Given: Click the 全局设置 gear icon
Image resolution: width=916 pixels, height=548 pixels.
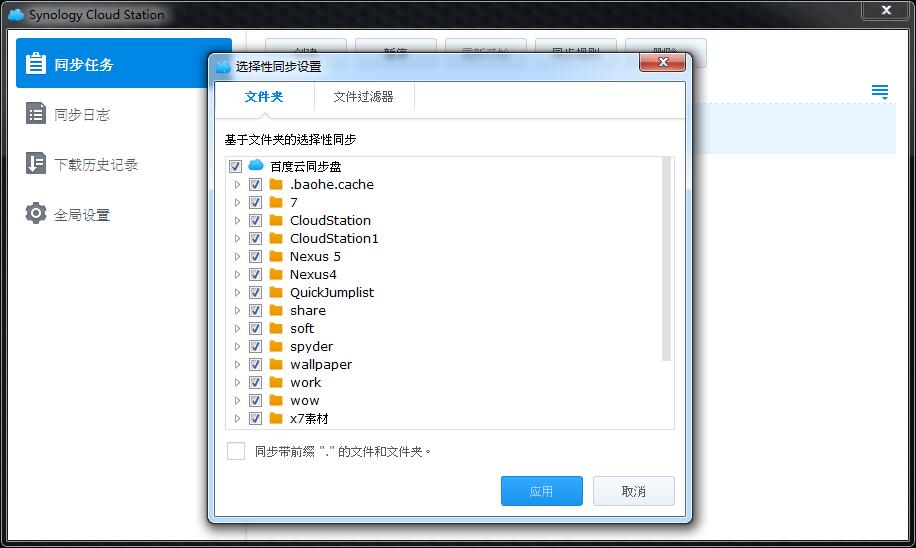Looking at the screenshot, I should 36,213.
